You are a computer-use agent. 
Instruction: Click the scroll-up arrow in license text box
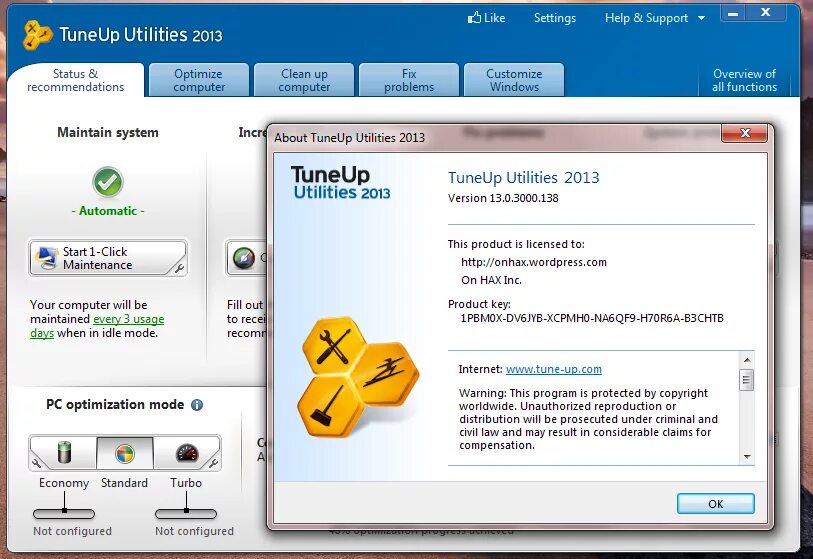click(747, 359)
